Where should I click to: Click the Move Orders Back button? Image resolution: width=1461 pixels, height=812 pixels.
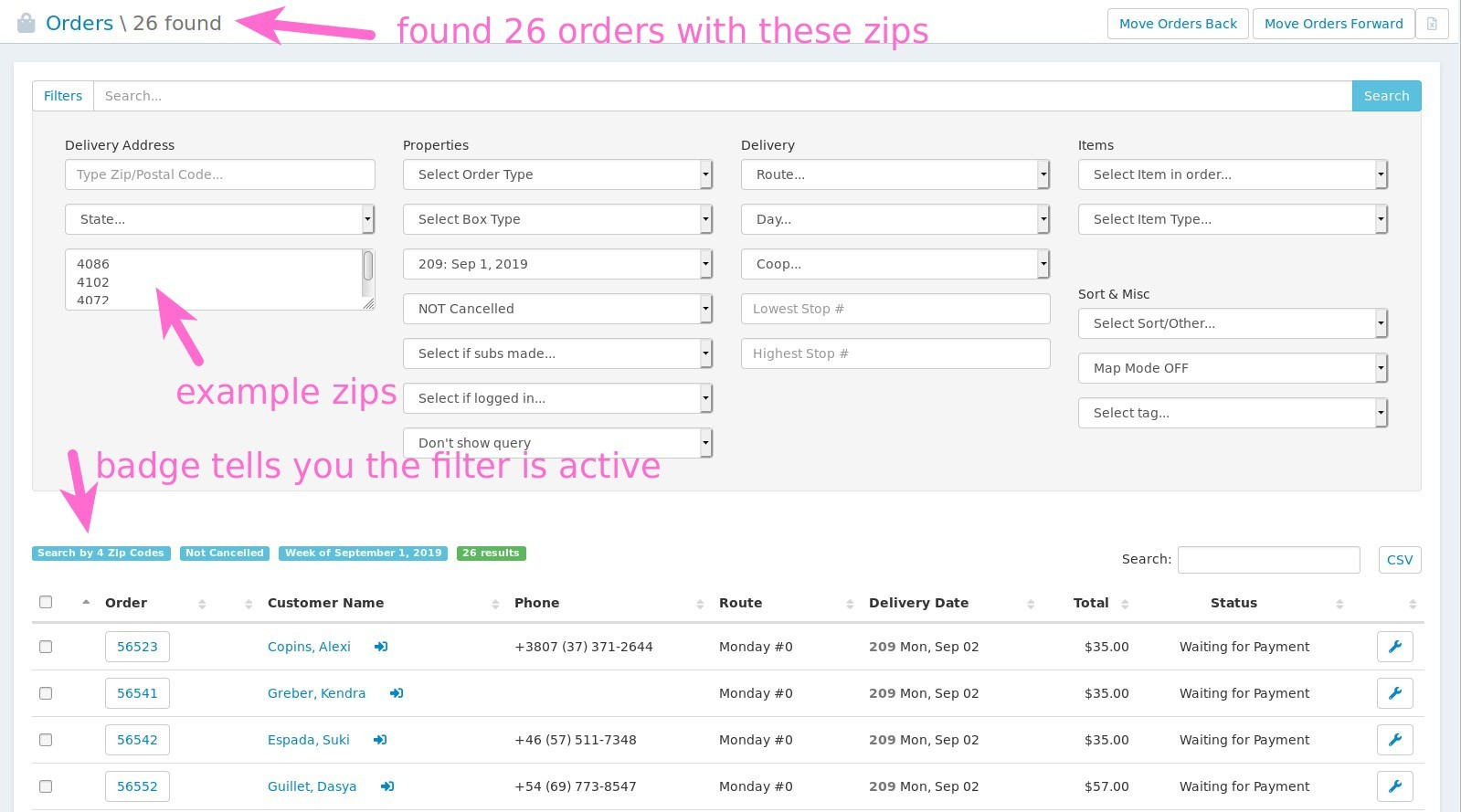coord(1178,24)
